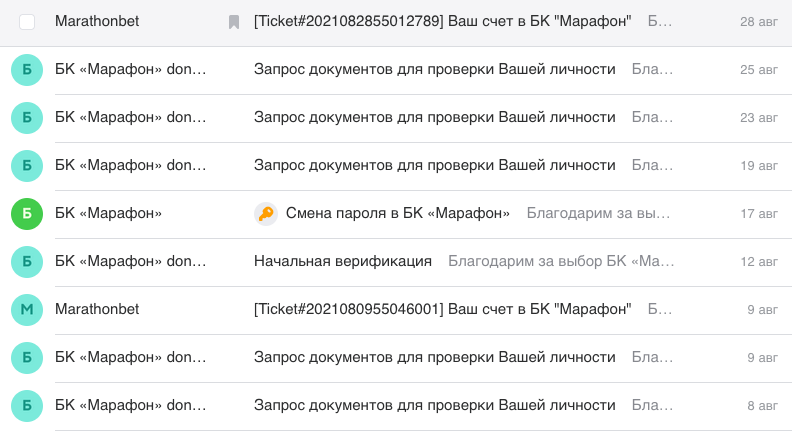Open the Ticket#2021082855012789 email subject
Screen dimensions: 792x433
click(x=442, y=21)
